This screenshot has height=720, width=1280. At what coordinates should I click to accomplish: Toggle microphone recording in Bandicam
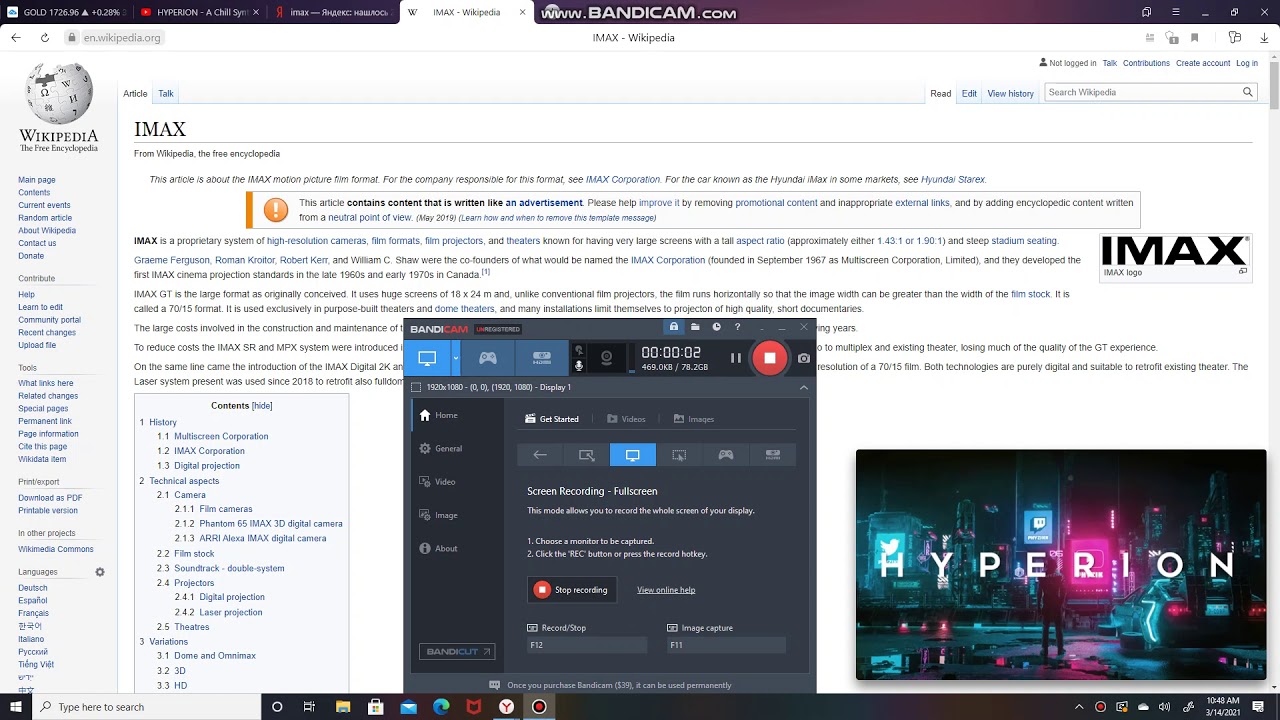pos(578,366)
